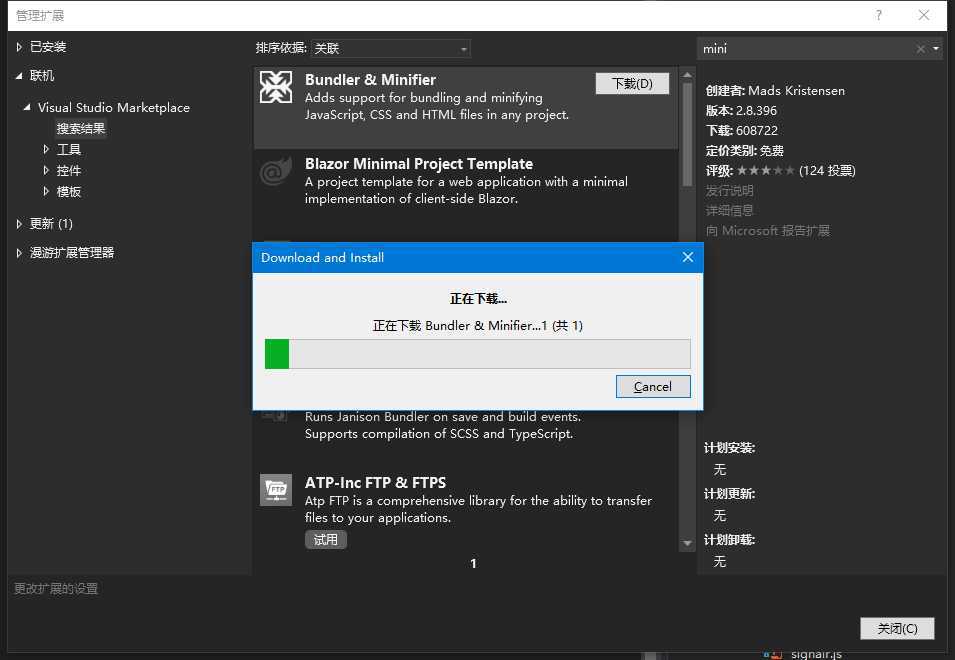Select 搜索结果 search results tree item

[x=81, y=128]
